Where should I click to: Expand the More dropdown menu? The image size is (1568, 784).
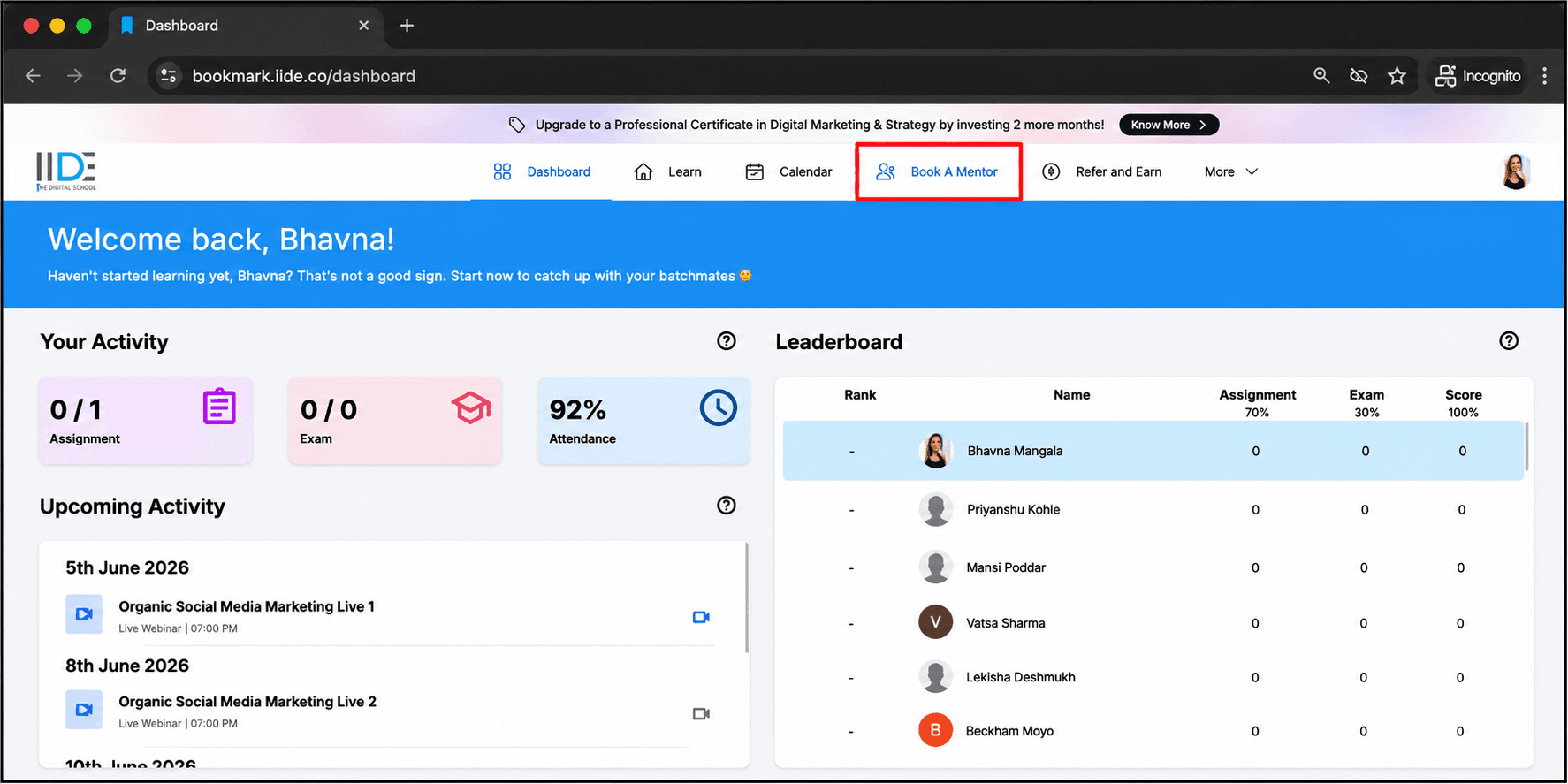1231,171
